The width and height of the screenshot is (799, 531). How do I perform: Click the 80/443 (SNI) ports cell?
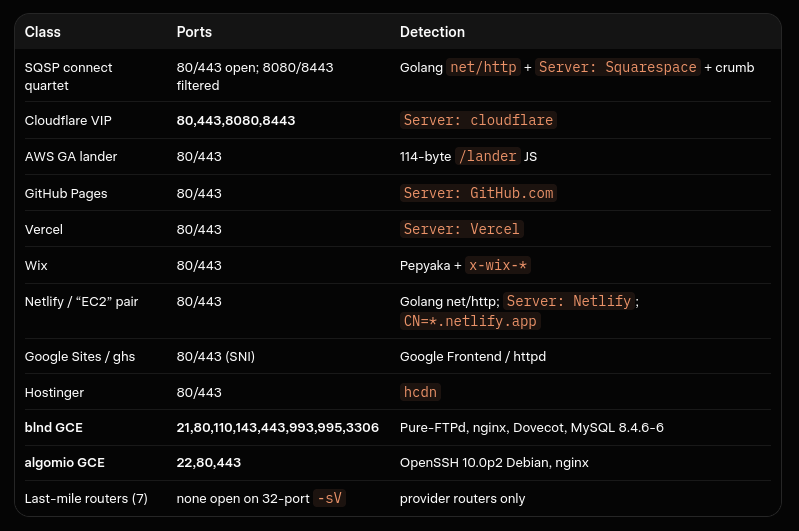point(216,357)
